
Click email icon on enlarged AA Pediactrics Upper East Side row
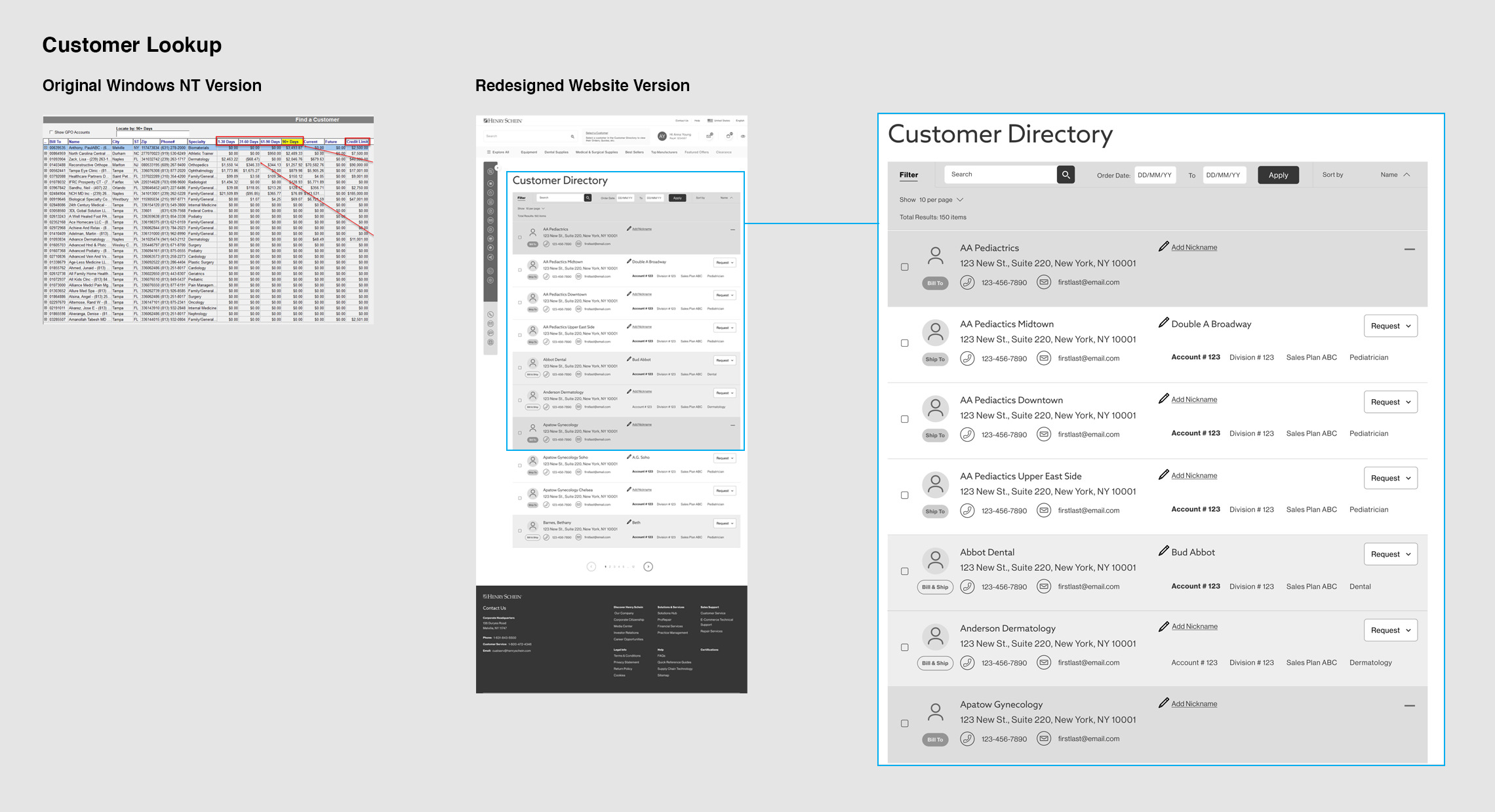[x=1044, y=511]
